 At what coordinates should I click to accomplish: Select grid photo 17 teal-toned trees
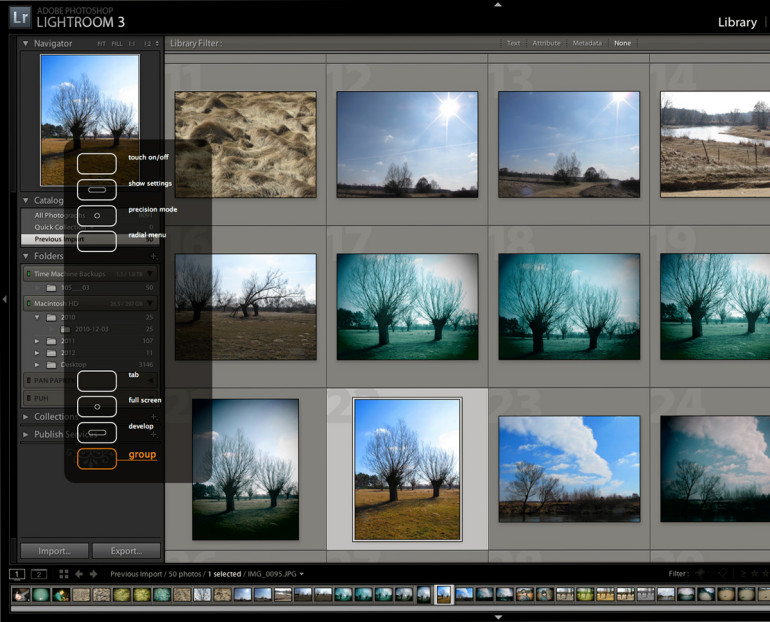407,307
